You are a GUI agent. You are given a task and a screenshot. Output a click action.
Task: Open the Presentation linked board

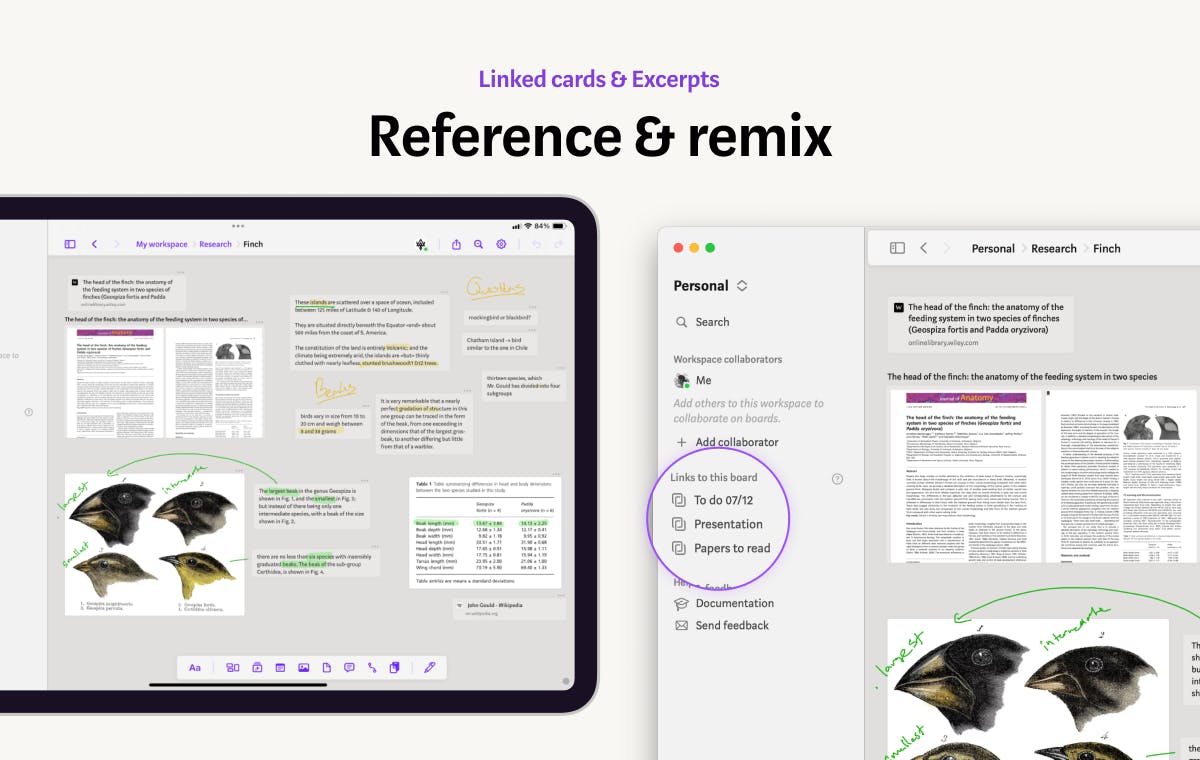click(x=718, y=524)
